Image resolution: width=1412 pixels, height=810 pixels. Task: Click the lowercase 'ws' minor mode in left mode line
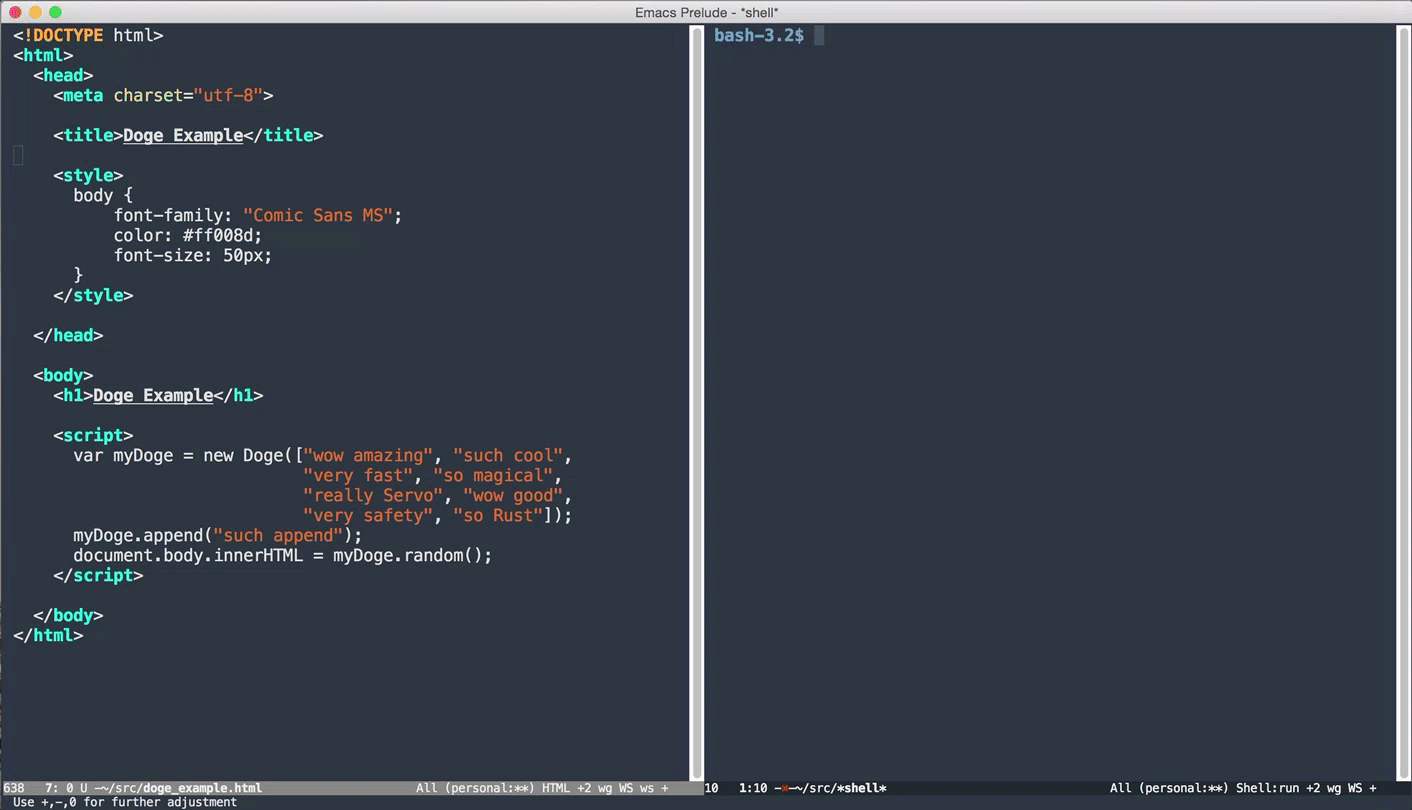click(x=646, y=788)
